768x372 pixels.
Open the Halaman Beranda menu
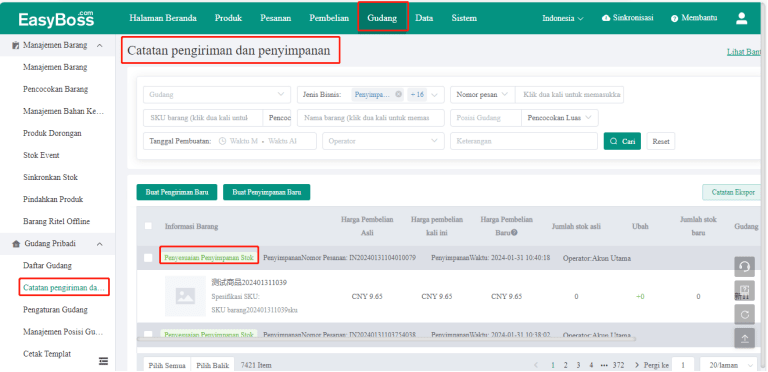pos(163,18)
